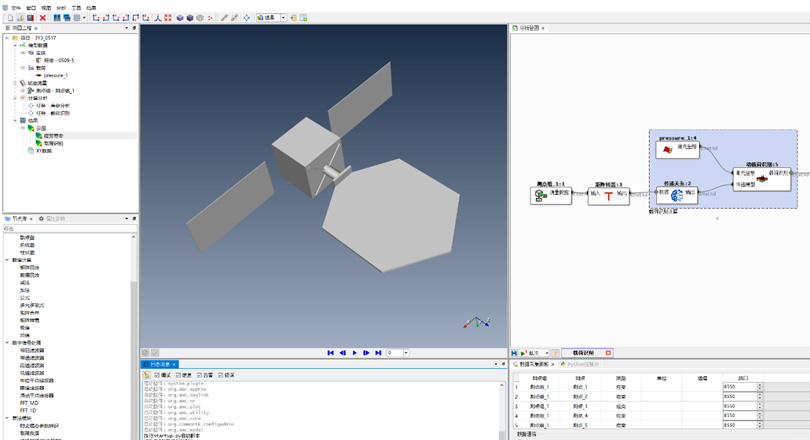810x440 pixels.
Task: Click the open project toolbar icon
Action: coord(20,18)
